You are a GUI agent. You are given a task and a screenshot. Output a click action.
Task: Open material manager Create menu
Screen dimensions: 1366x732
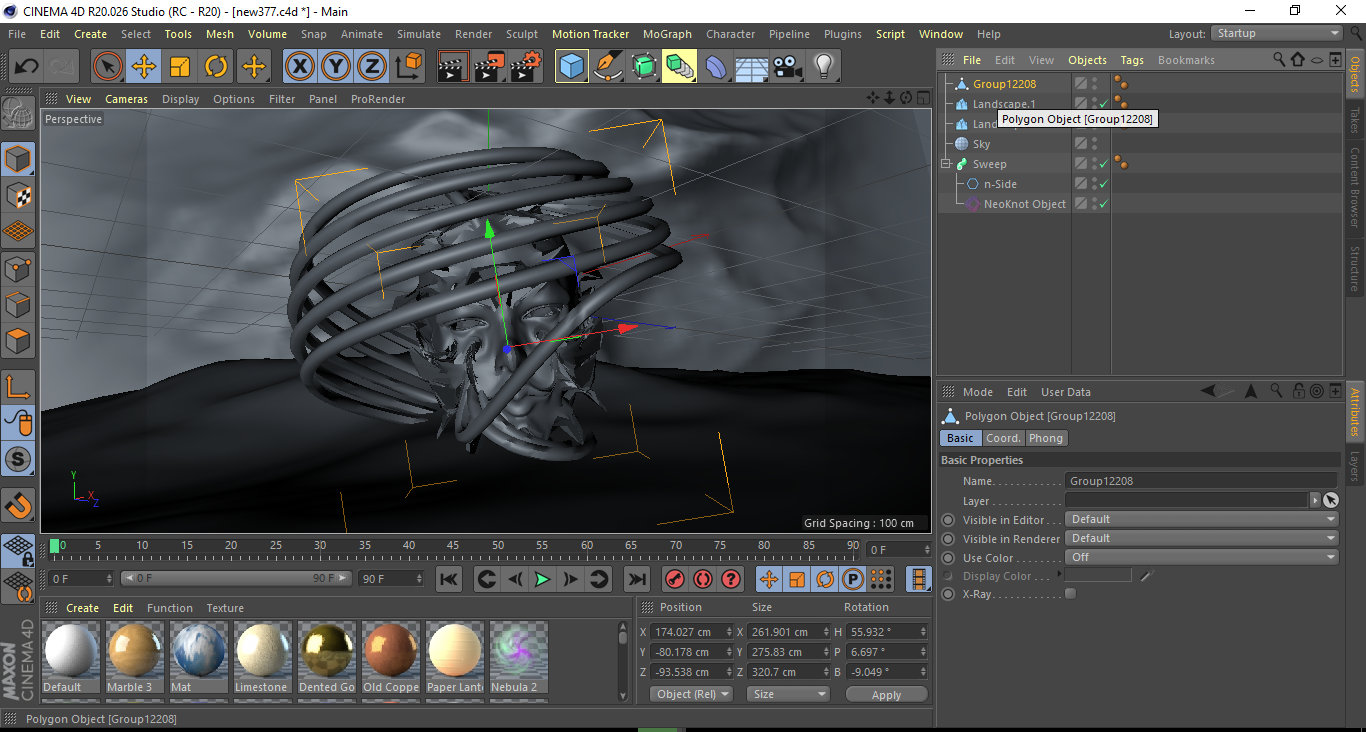tap(82, 608)
